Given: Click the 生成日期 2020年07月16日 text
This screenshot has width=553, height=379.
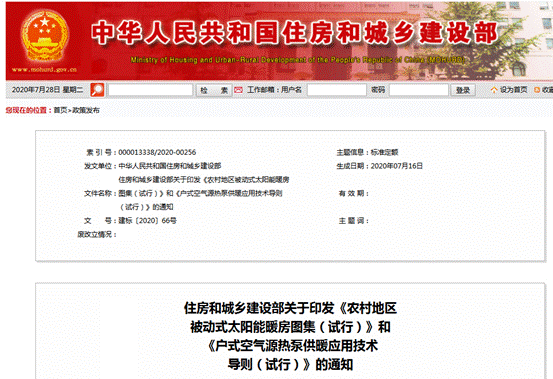Looking at the screenshot, I should pos(379,166).
